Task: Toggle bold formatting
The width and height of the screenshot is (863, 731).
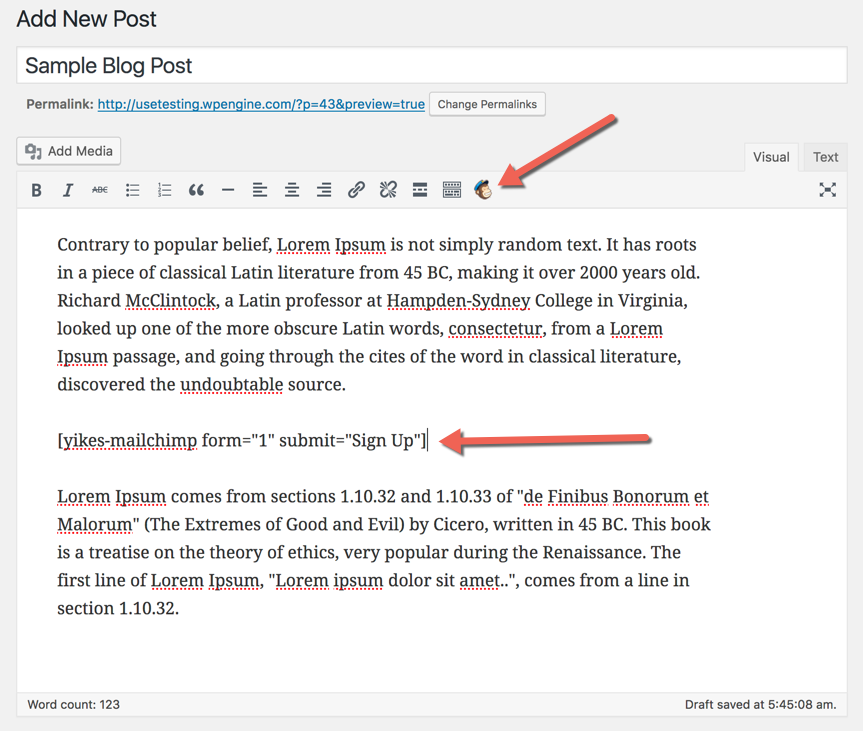Action: coord(36,190)
